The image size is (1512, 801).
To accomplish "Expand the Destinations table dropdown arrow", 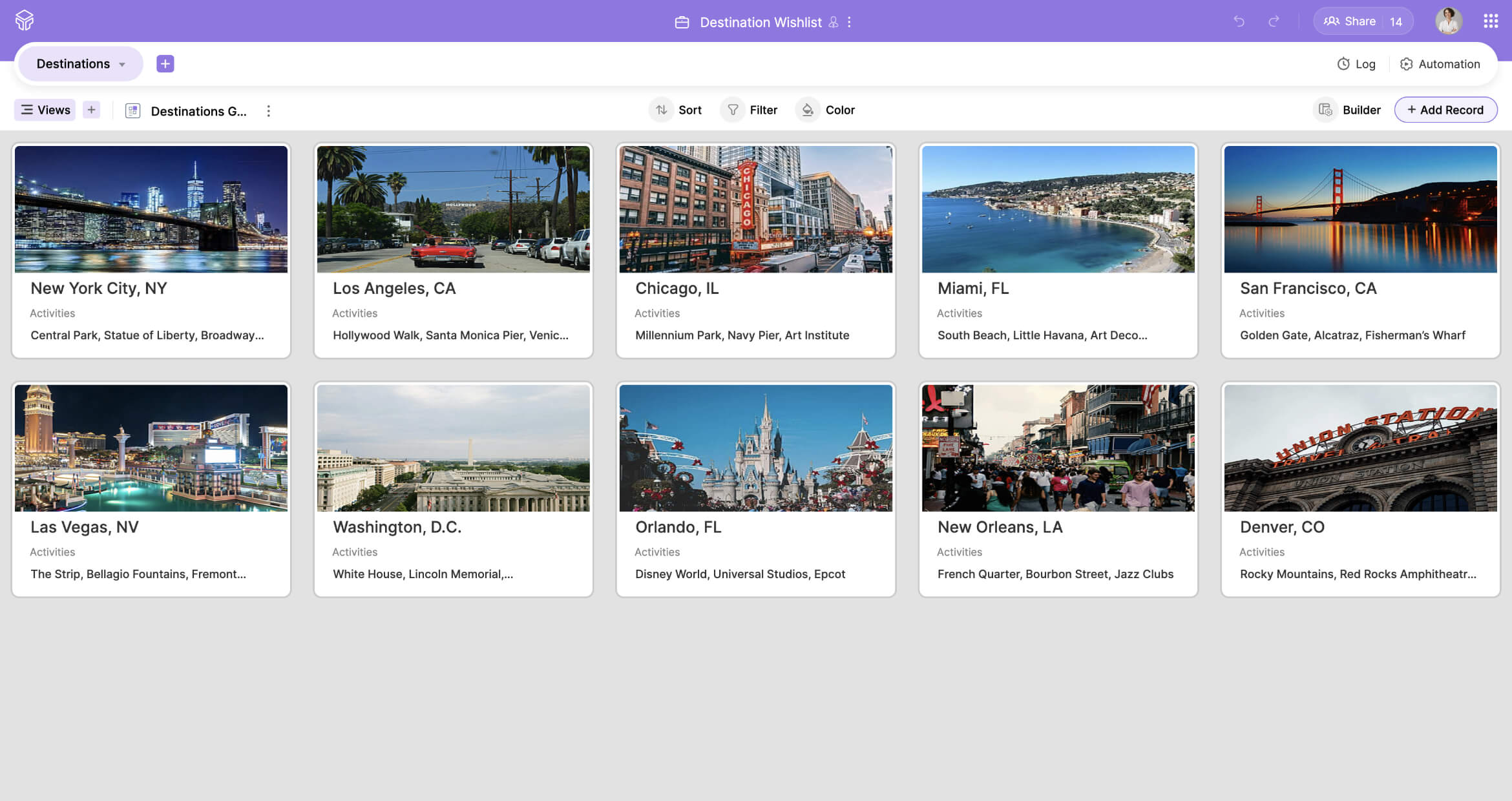I will pyautogui.click(x=122, y=64).
